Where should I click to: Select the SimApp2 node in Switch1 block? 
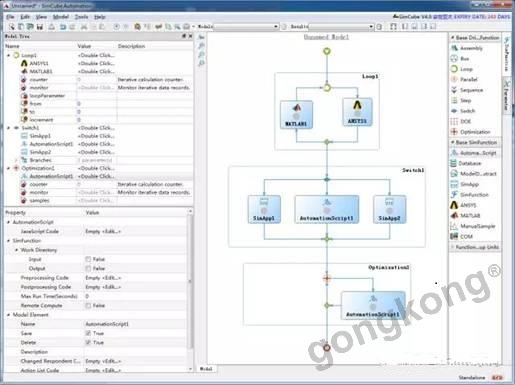[389, 209]
